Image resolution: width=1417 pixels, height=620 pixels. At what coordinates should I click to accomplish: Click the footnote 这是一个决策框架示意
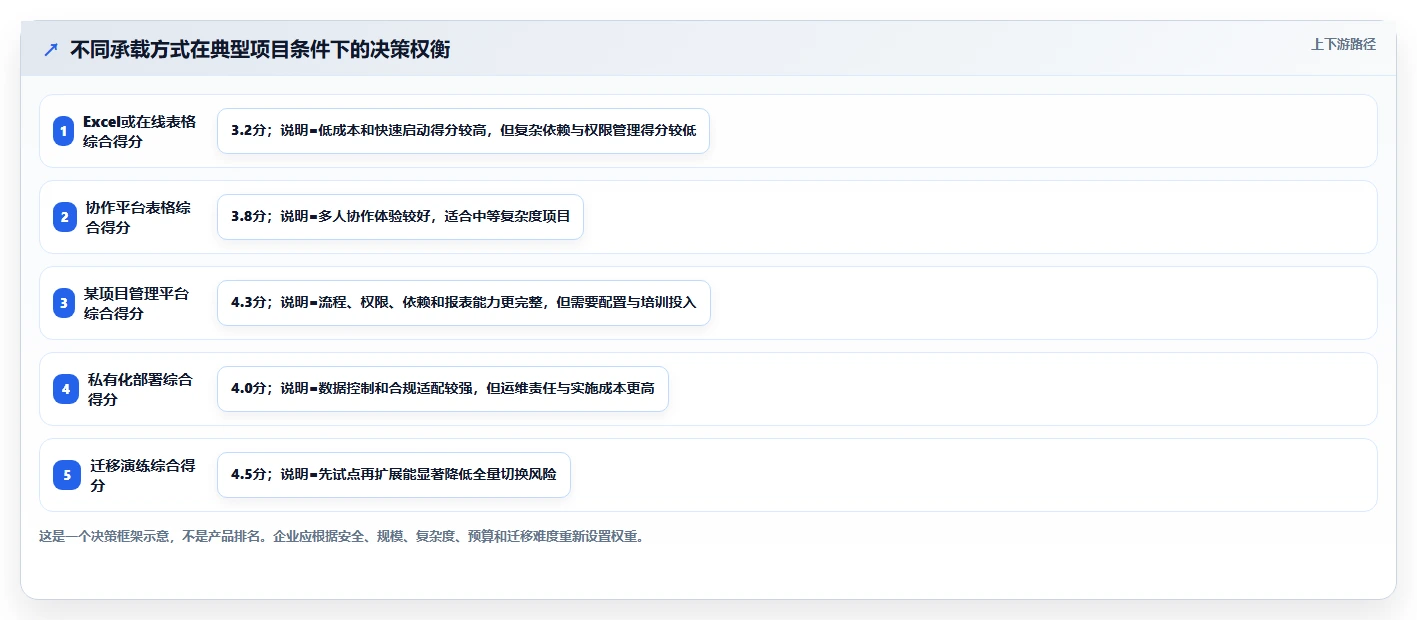click(x=341, y=536)
